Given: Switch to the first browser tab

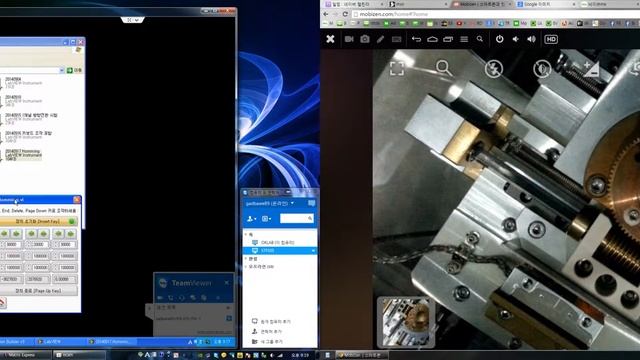Looking at the screenshot, I should tap(353, 4).
